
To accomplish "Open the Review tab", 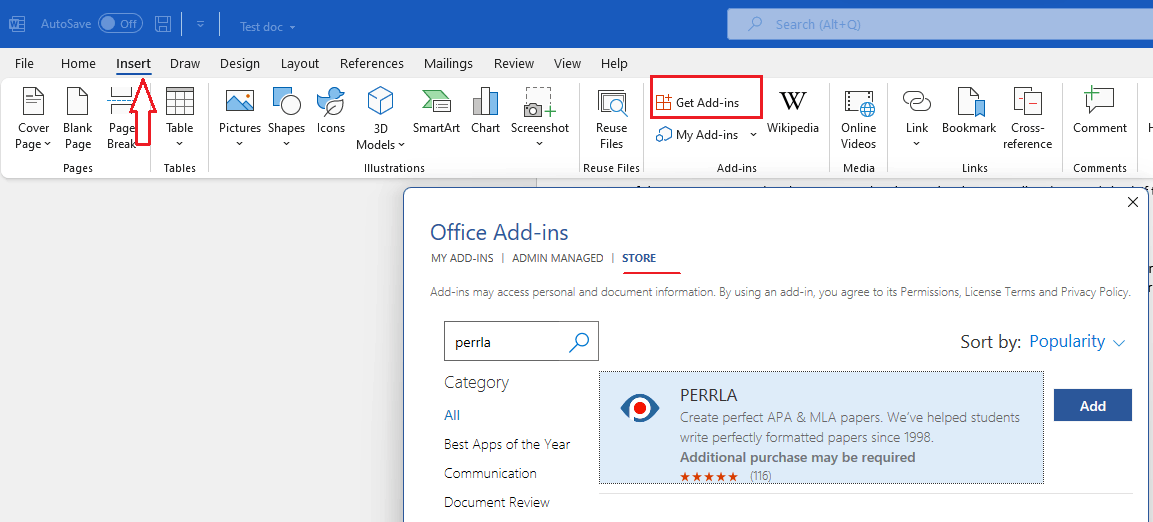I will tap(513, 63).
